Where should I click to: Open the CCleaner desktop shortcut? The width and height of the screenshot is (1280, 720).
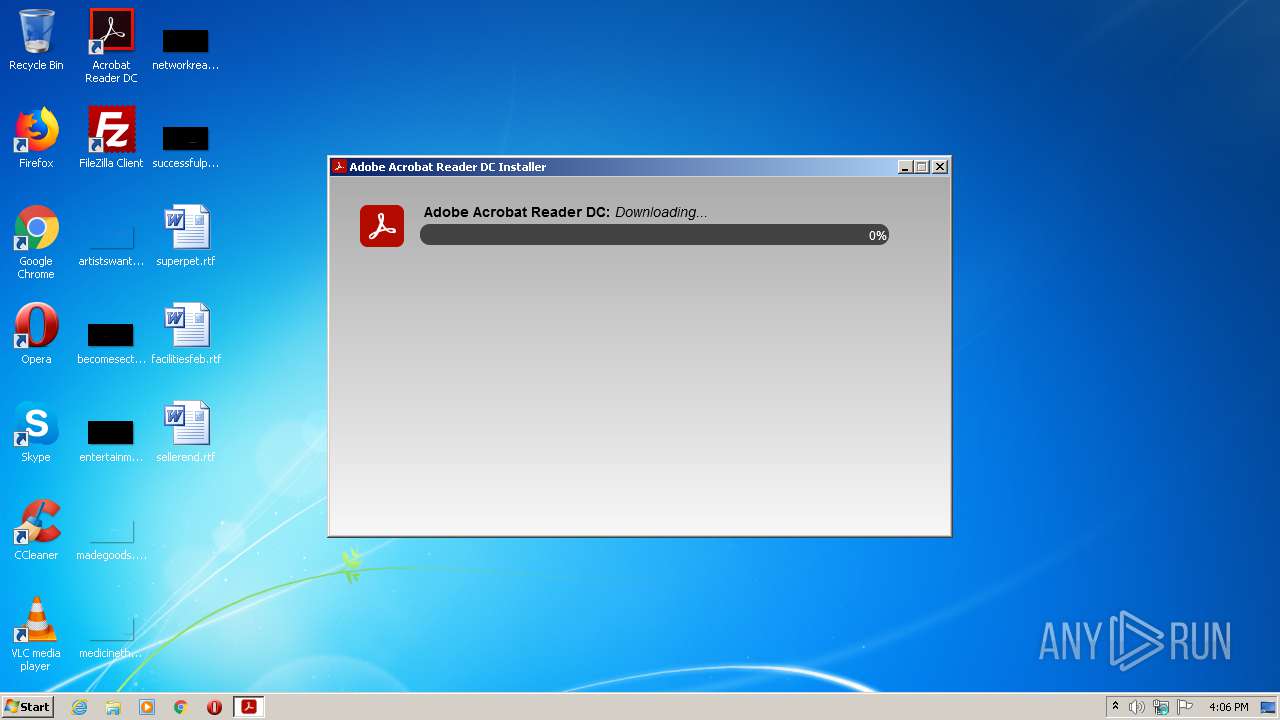36,530
